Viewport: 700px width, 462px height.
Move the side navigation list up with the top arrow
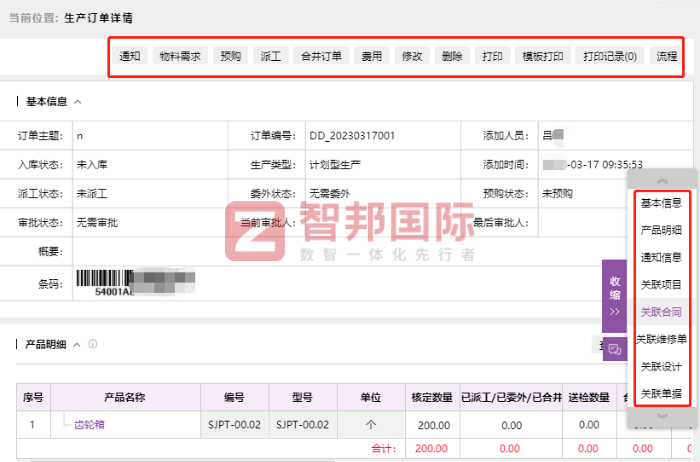(x=662, y=181)
